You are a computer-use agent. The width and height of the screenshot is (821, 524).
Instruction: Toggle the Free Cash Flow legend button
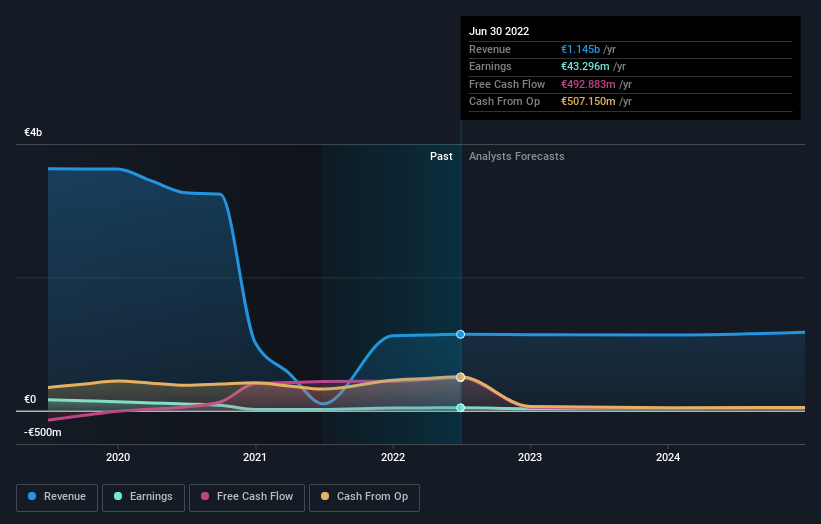pos(247,497)
